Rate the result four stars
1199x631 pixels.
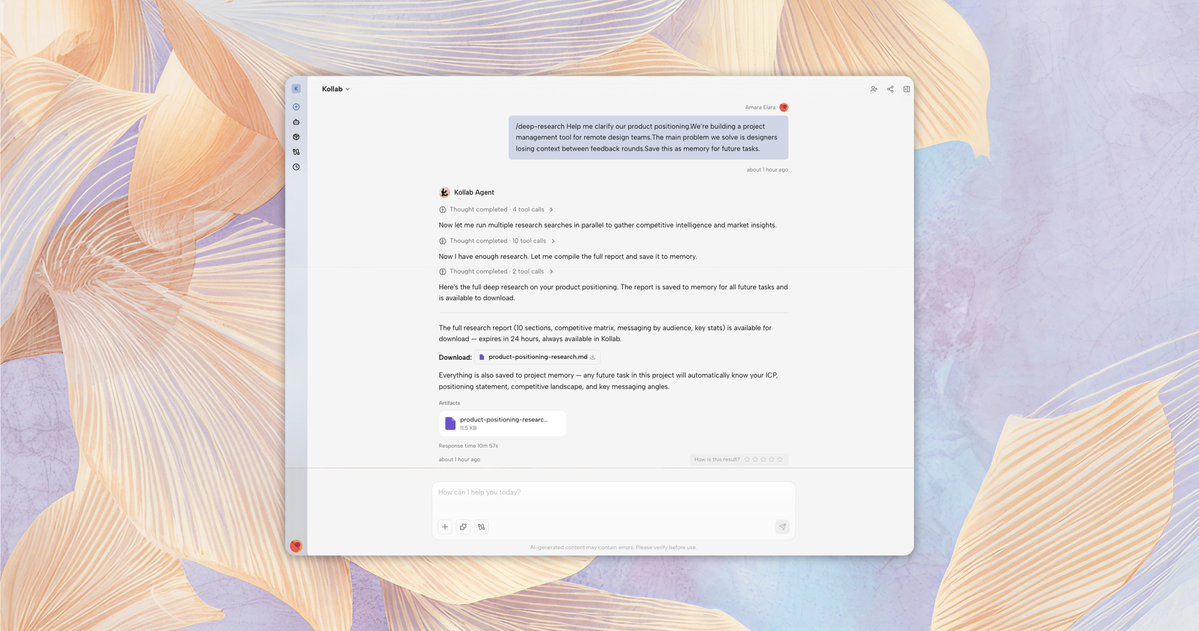pyautogui.click(x=772, y=460)
